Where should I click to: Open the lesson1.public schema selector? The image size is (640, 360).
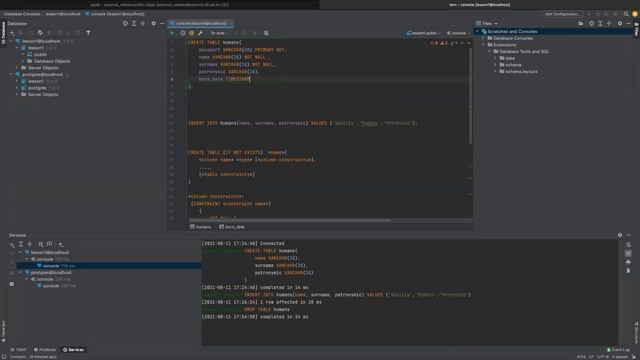(x=423, y=33)
